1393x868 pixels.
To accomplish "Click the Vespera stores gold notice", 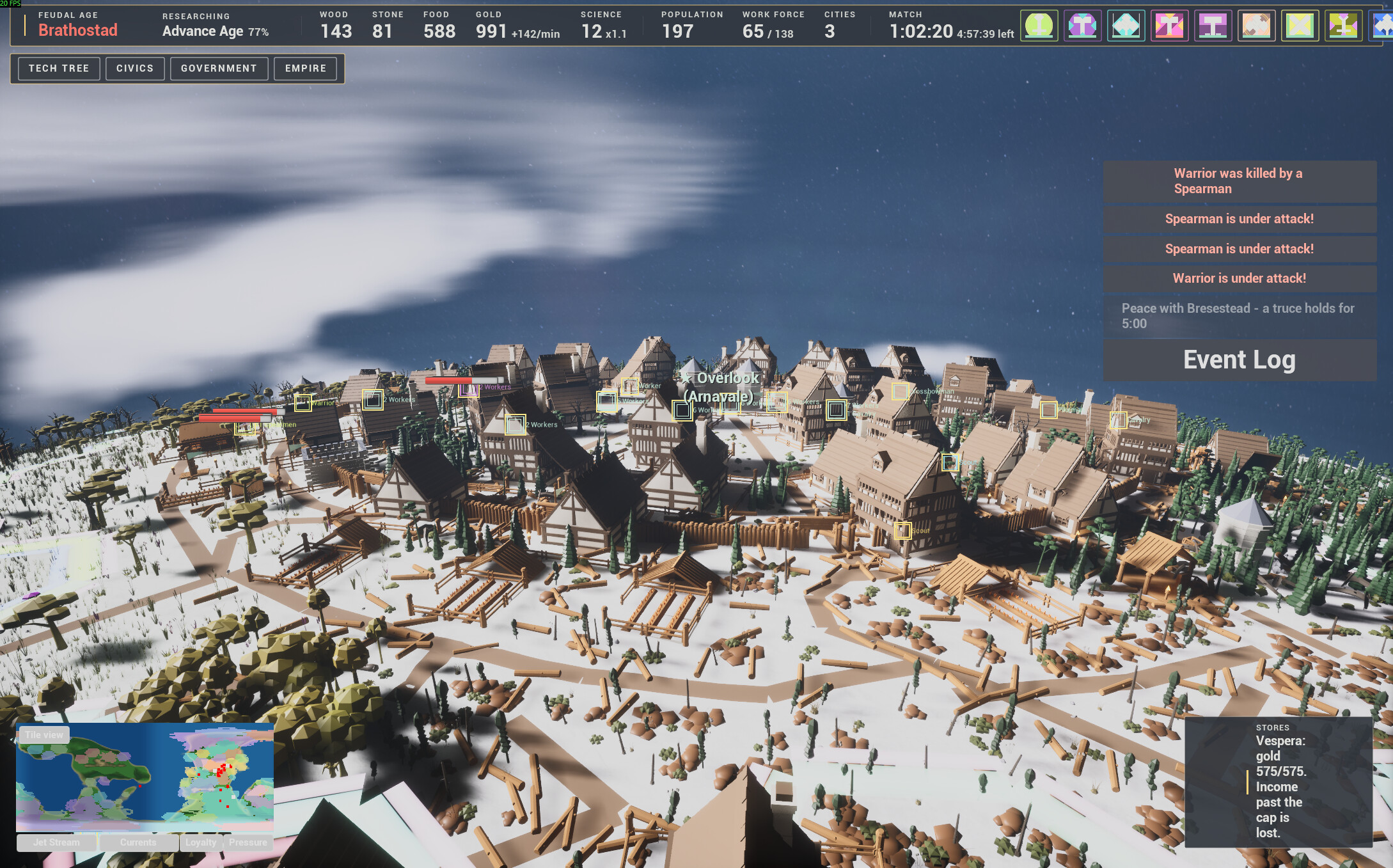I will (x=1279, y=782).
